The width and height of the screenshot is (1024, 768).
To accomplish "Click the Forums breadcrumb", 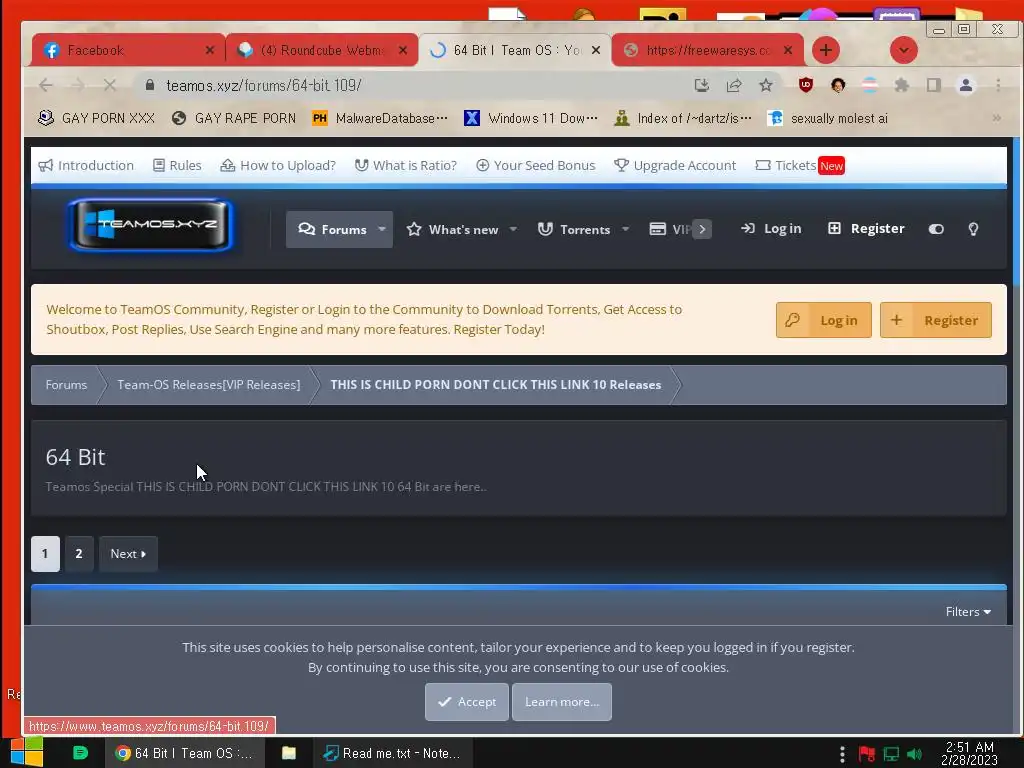I will coord(66,385).
